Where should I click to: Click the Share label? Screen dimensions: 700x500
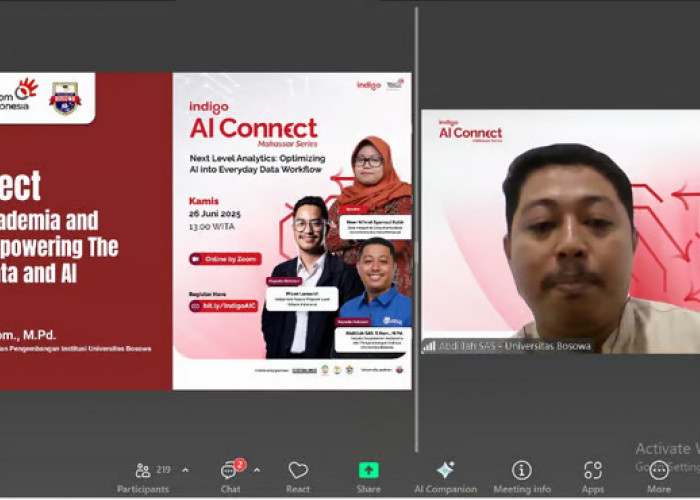(x=369, y=489)
